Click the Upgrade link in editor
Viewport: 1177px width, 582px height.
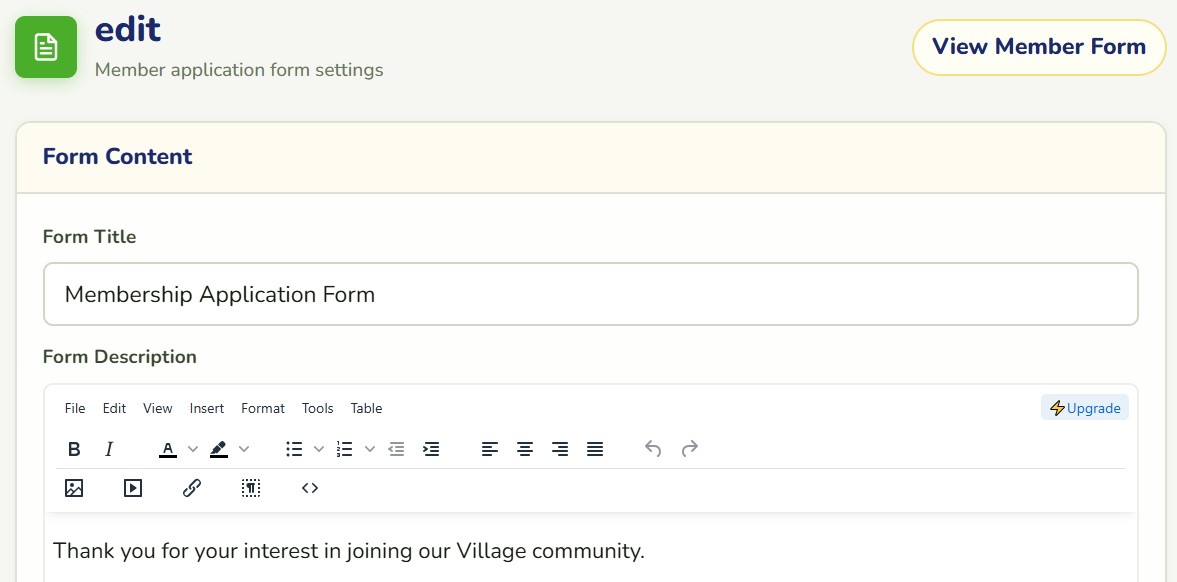(1085, 408)
